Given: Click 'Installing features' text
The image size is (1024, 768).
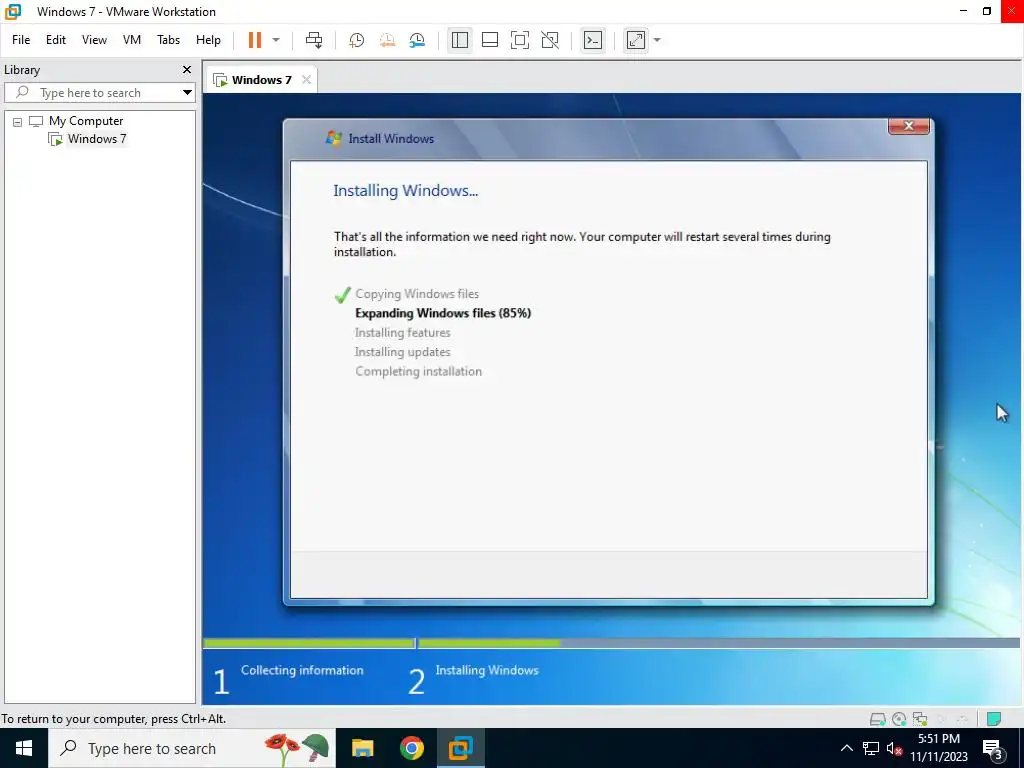Looking at the screenshot, I should tap(402, 332).
